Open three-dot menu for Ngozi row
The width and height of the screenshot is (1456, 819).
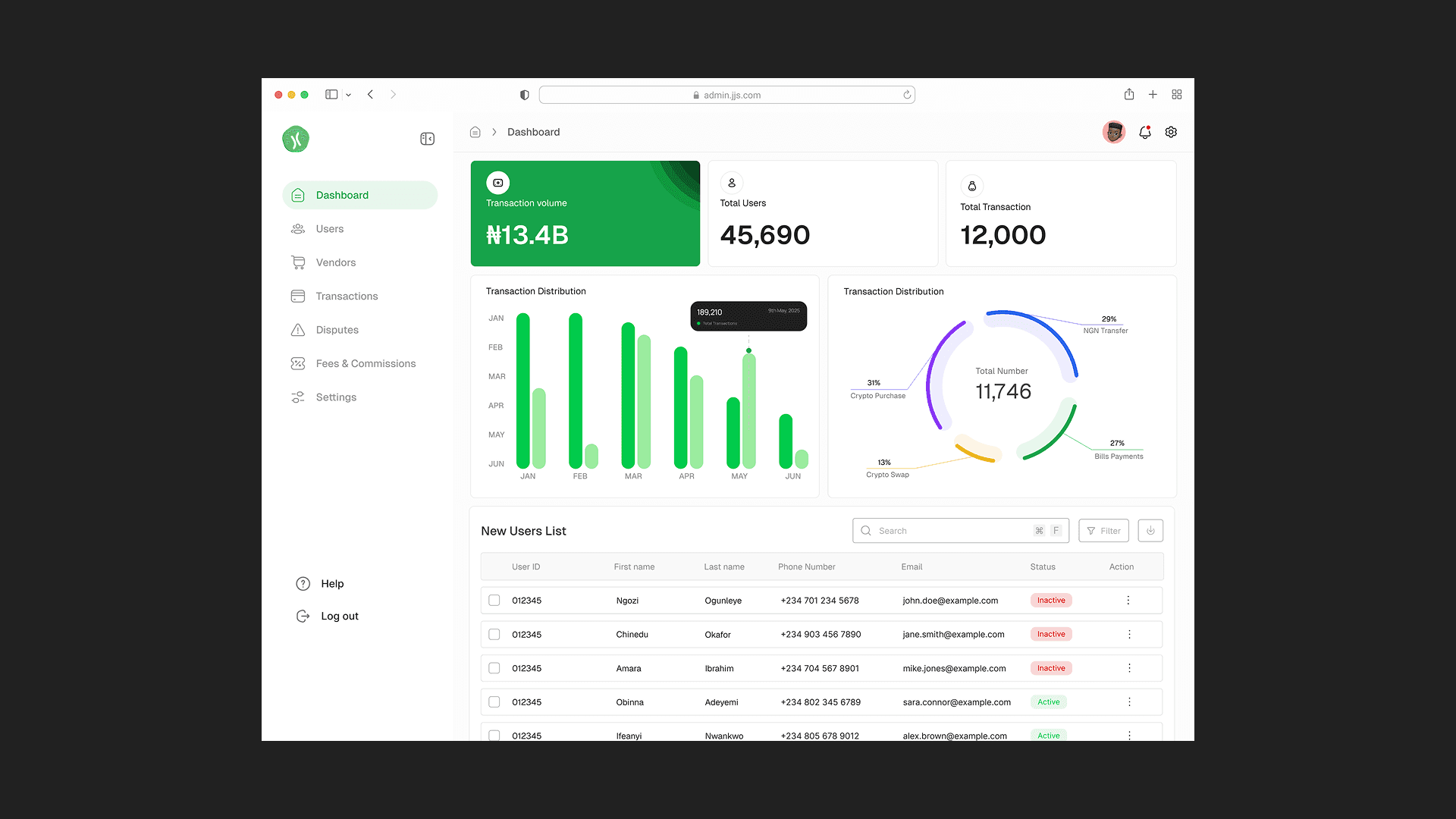(1128, 601)
